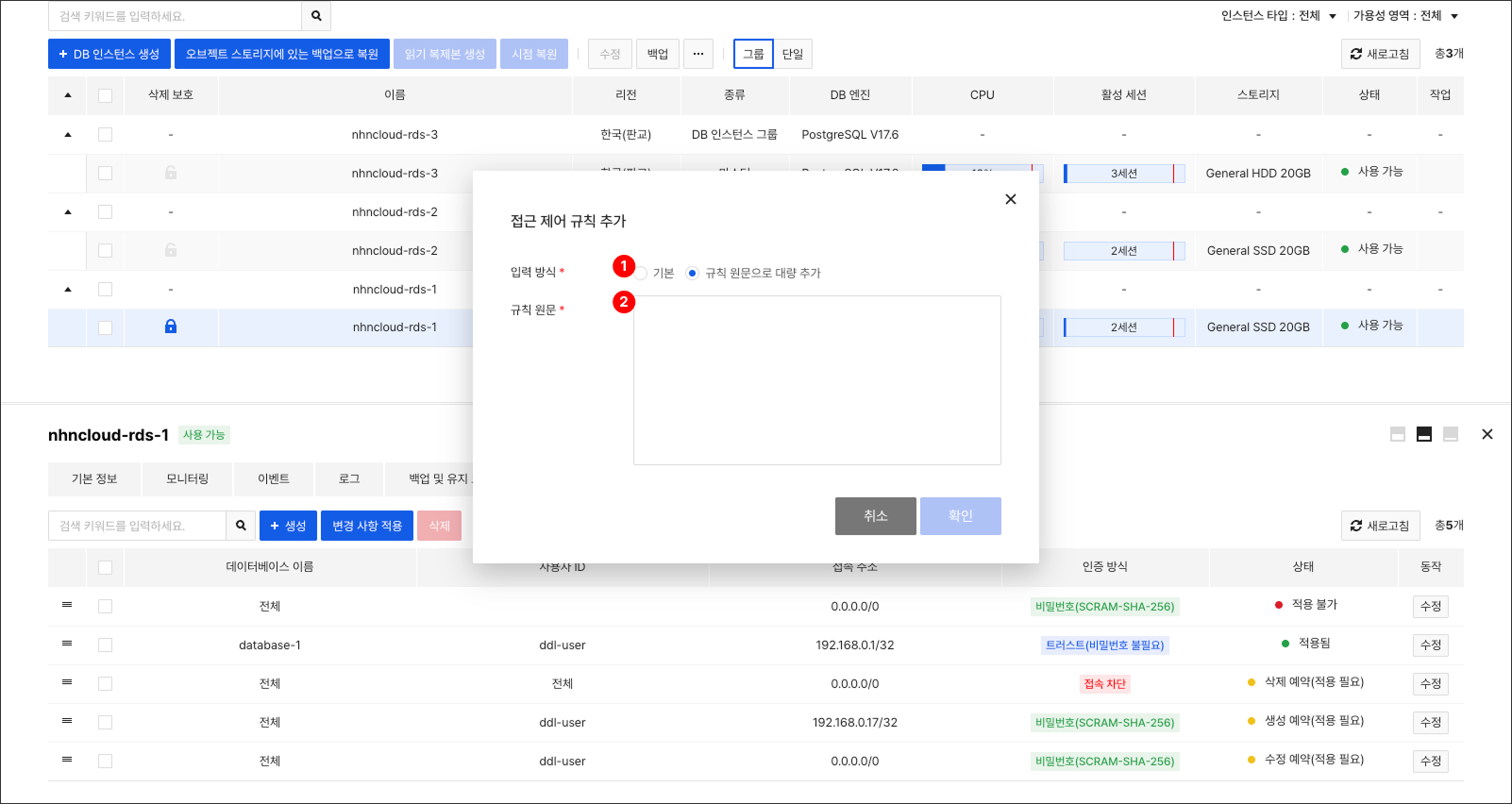Select 규칙 원문으로 대량 추가 radio

(x=693, y=274)
